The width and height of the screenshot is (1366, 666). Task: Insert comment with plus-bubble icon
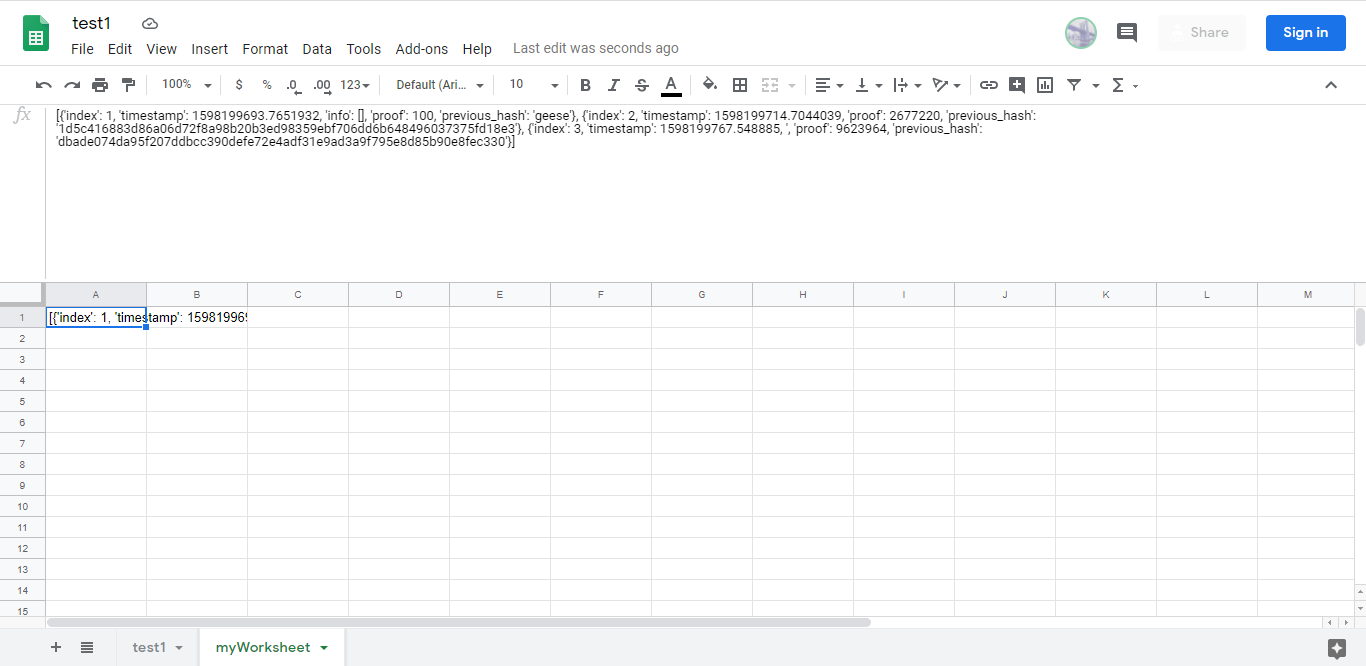[x=1017, y=85]
